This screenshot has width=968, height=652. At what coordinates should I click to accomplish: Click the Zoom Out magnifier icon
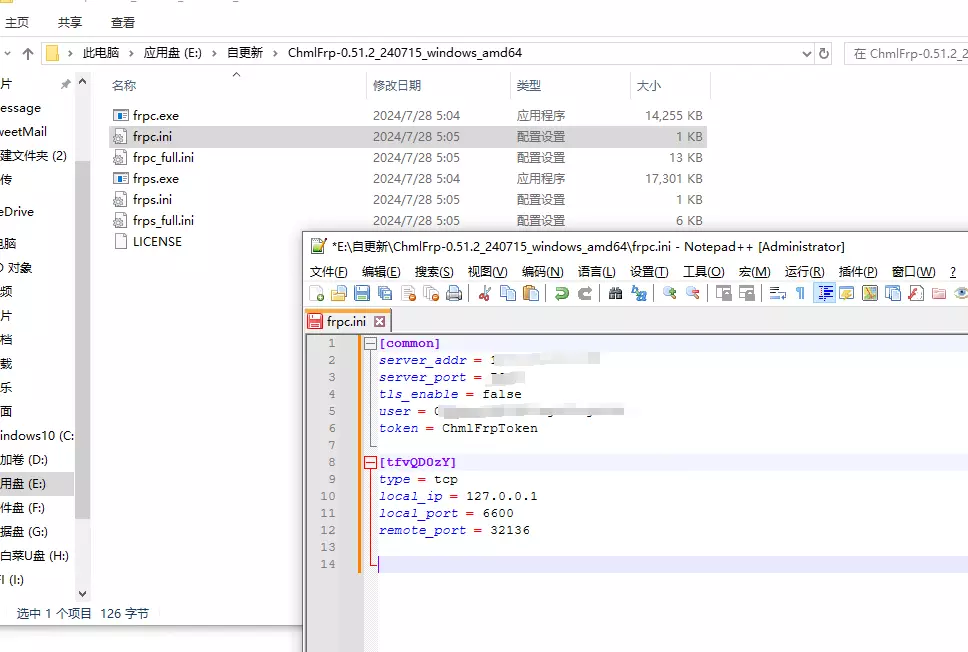[693, 293]
